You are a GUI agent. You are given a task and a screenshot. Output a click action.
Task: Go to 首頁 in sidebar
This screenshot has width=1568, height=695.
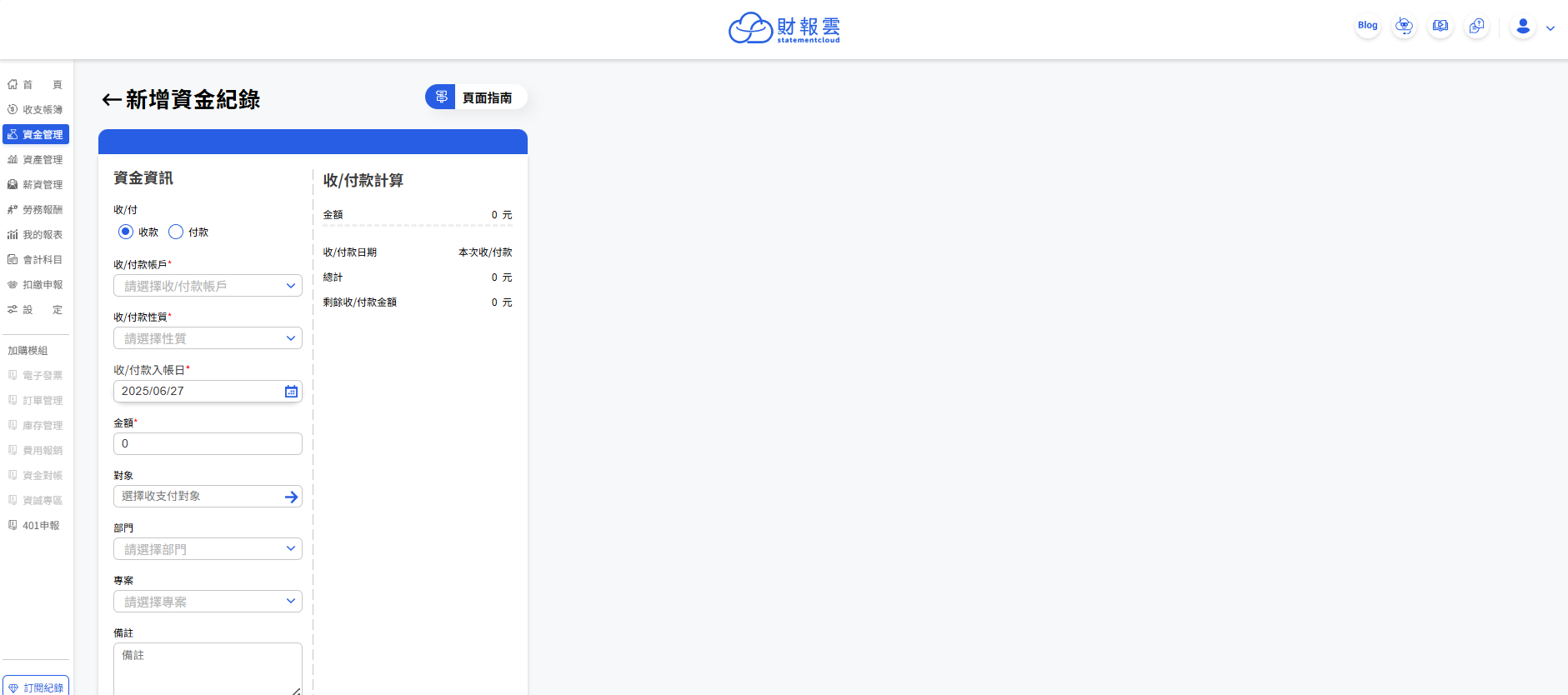point(35,85)
